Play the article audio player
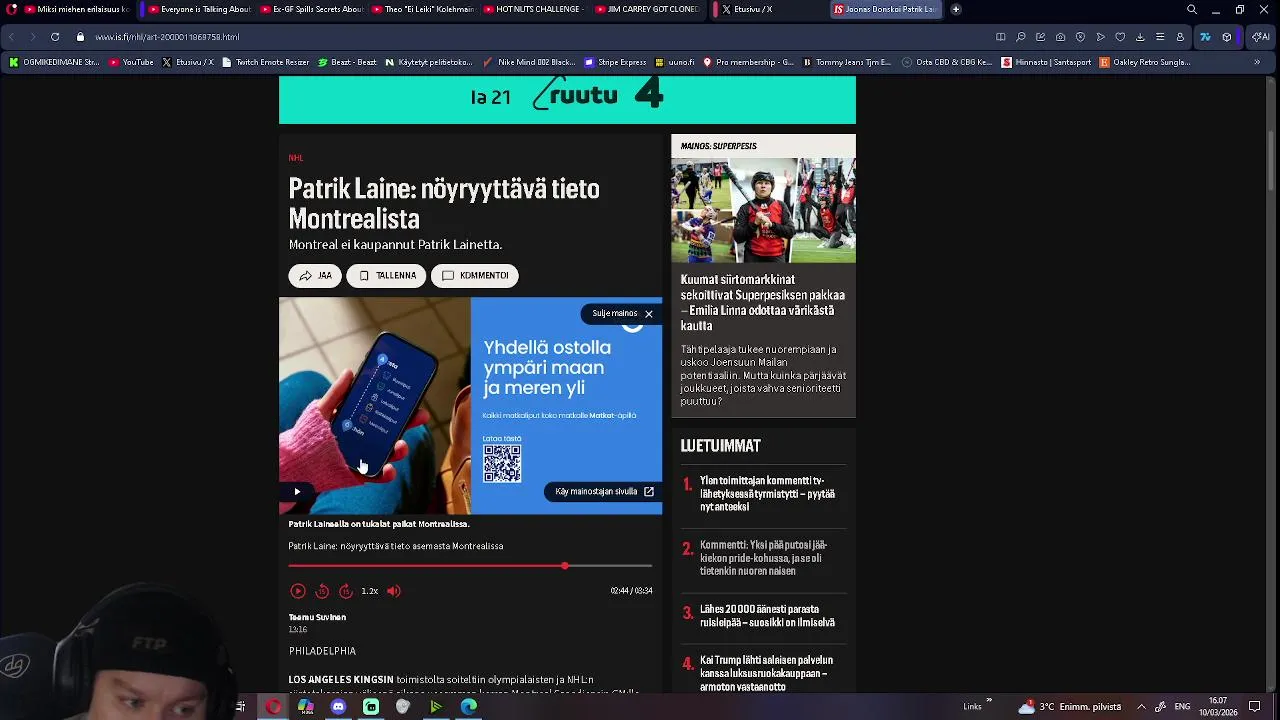The width and height of the screenshot is (1280, 720). [x=297, y=591]
